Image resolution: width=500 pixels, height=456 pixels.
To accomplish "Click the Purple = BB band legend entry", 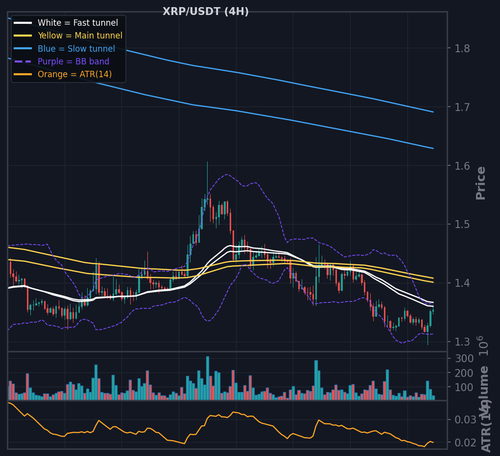I will 61,61.
